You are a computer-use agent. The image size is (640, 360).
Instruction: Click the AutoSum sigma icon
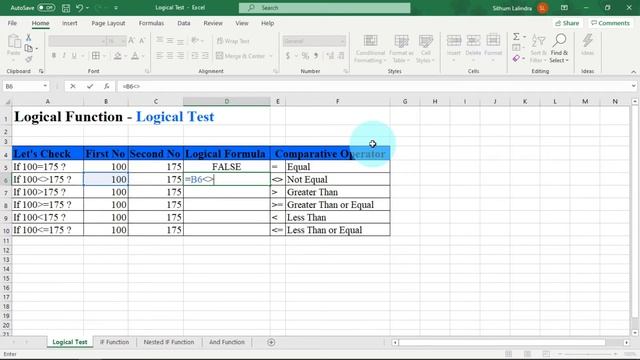516,37
